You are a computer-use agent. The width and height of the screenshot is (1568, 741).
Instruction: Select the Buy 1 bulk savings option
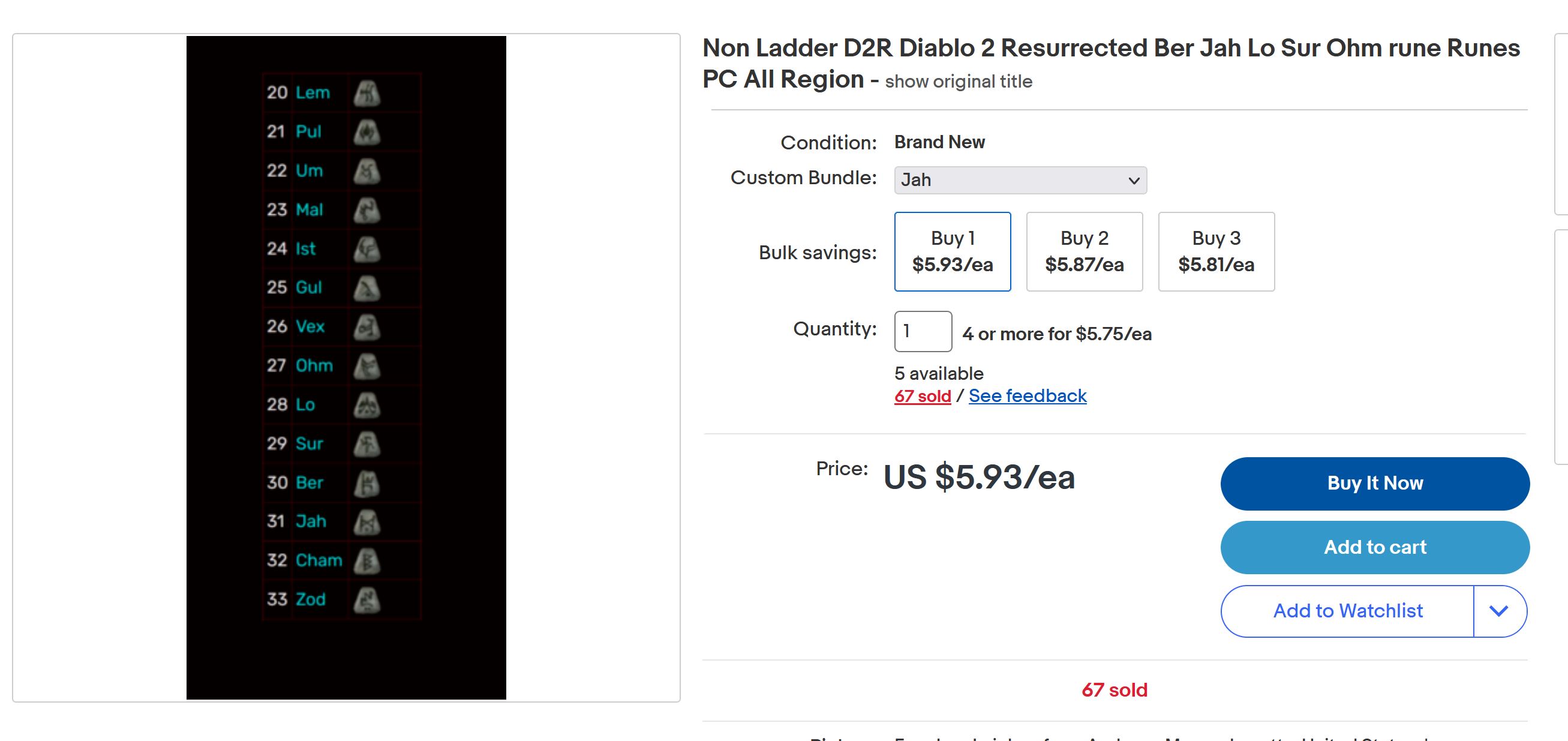pyautogui.click(x=952, y=251)
